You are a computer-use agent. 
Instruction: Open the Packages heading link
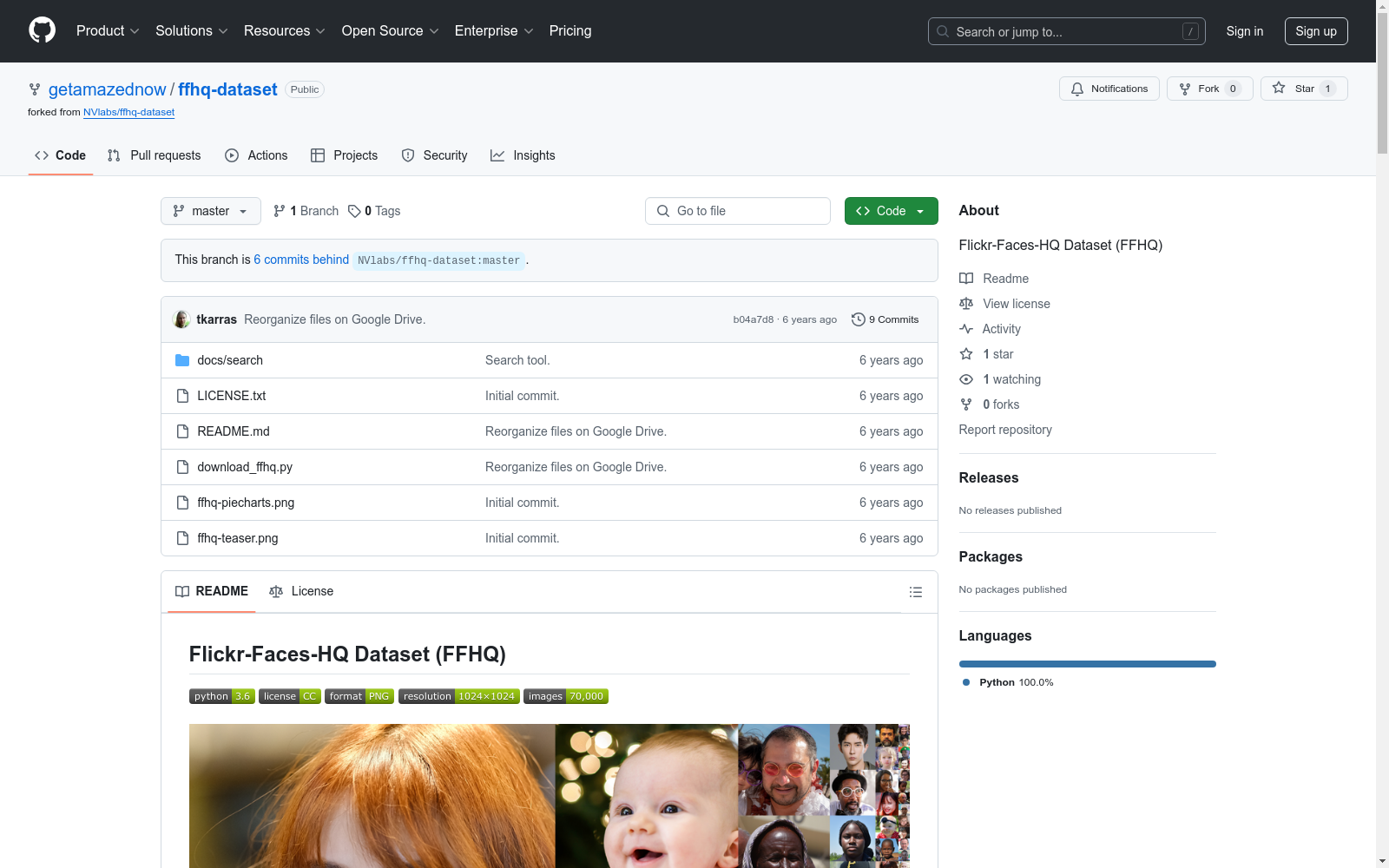tap(991, 556)
